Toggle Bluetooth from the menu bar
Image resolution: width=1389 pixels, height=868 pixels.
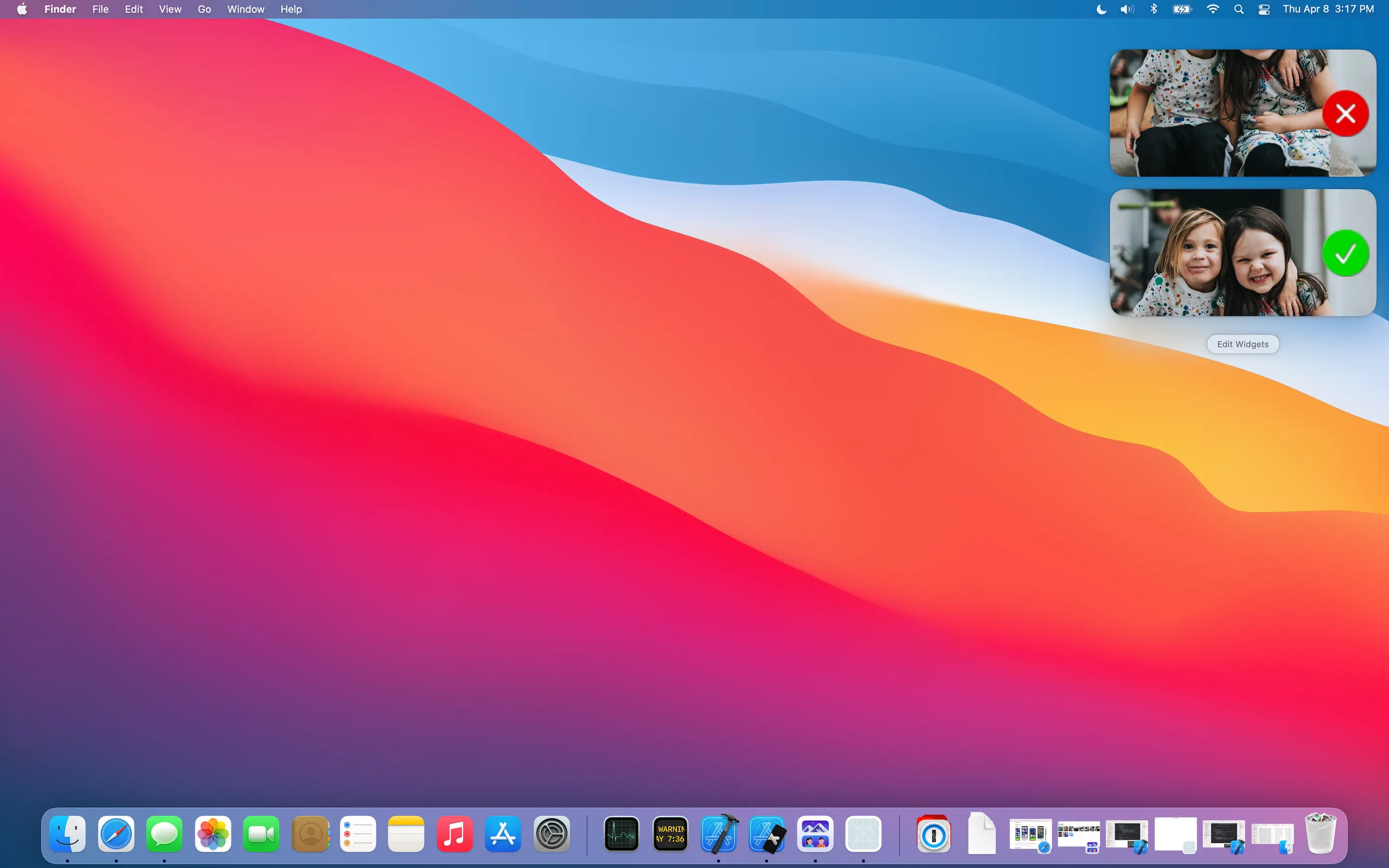[x=1154, y=9]
